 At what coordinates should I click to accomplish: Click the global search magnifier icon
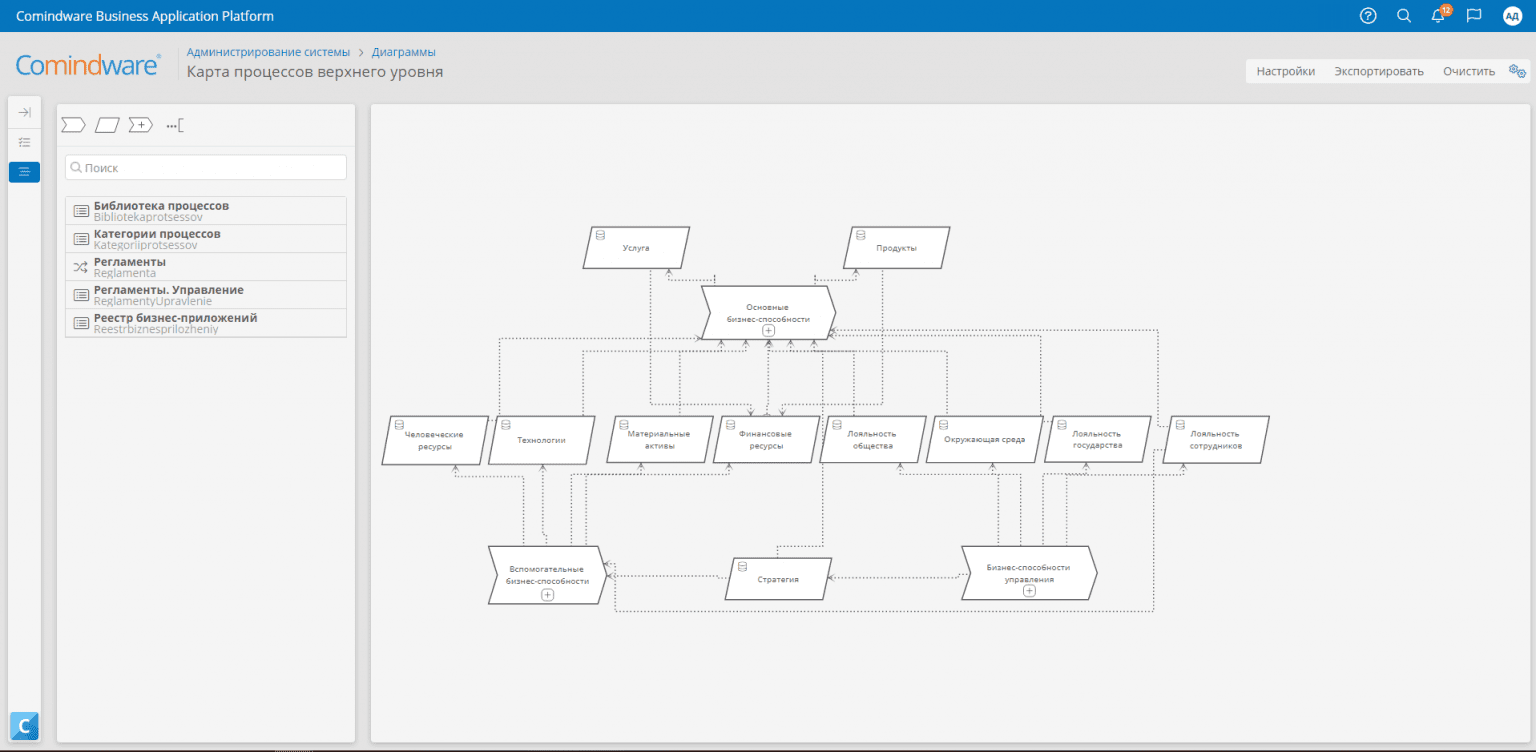tap(1403, 16)
